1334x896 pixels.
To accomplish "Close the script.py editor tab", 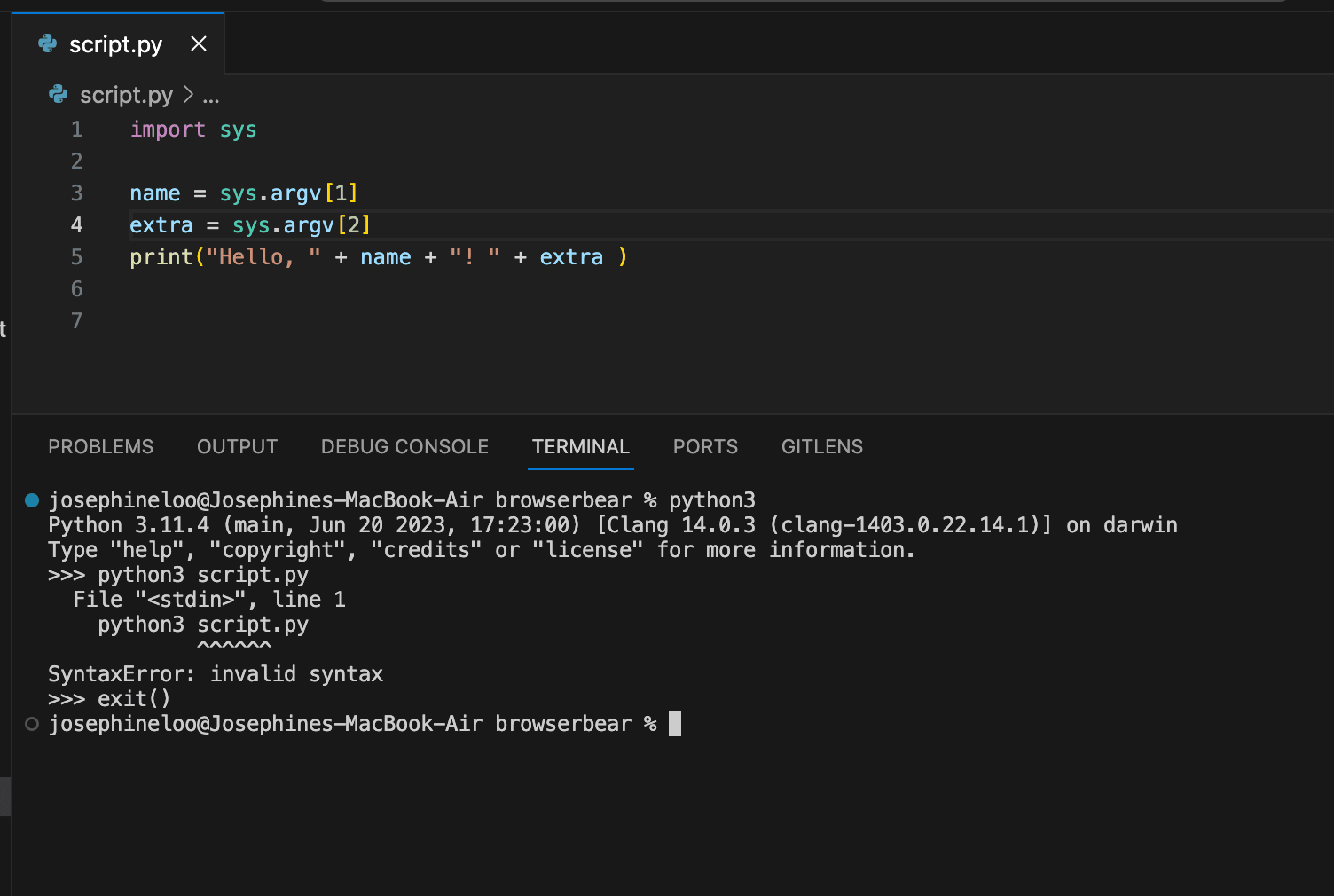I will pyautogui.click(x=199, y=43).
